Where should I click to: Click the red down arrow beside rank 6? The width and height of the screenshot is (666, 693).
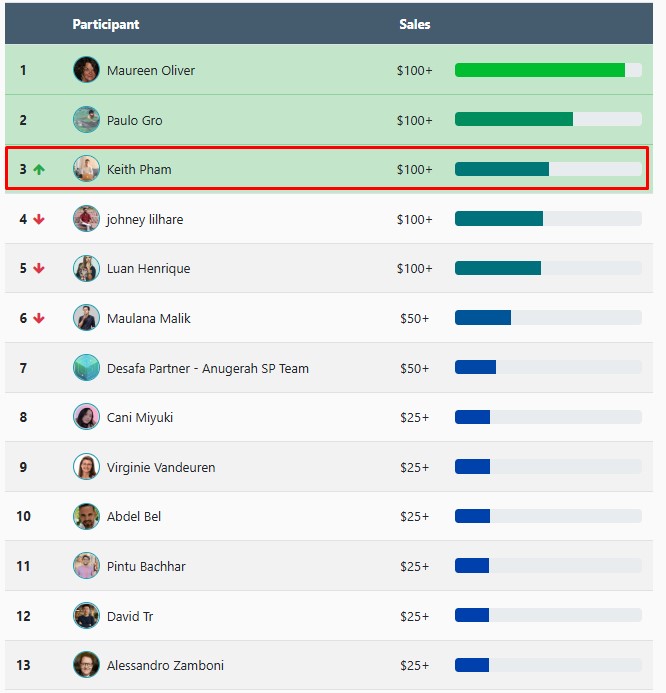pos(39,318)
